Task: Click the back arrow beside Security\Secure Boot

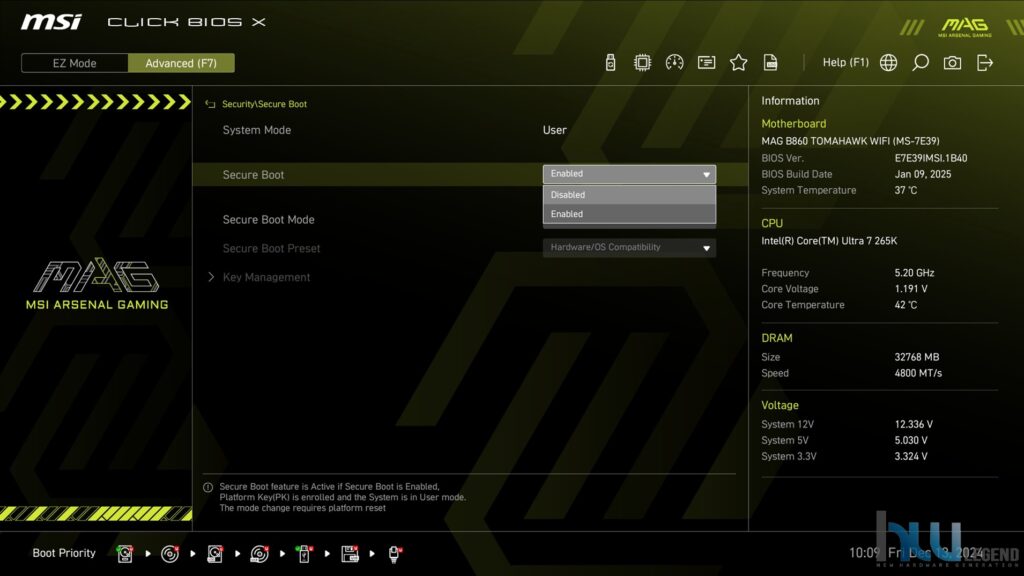Action: coord(210,104)
